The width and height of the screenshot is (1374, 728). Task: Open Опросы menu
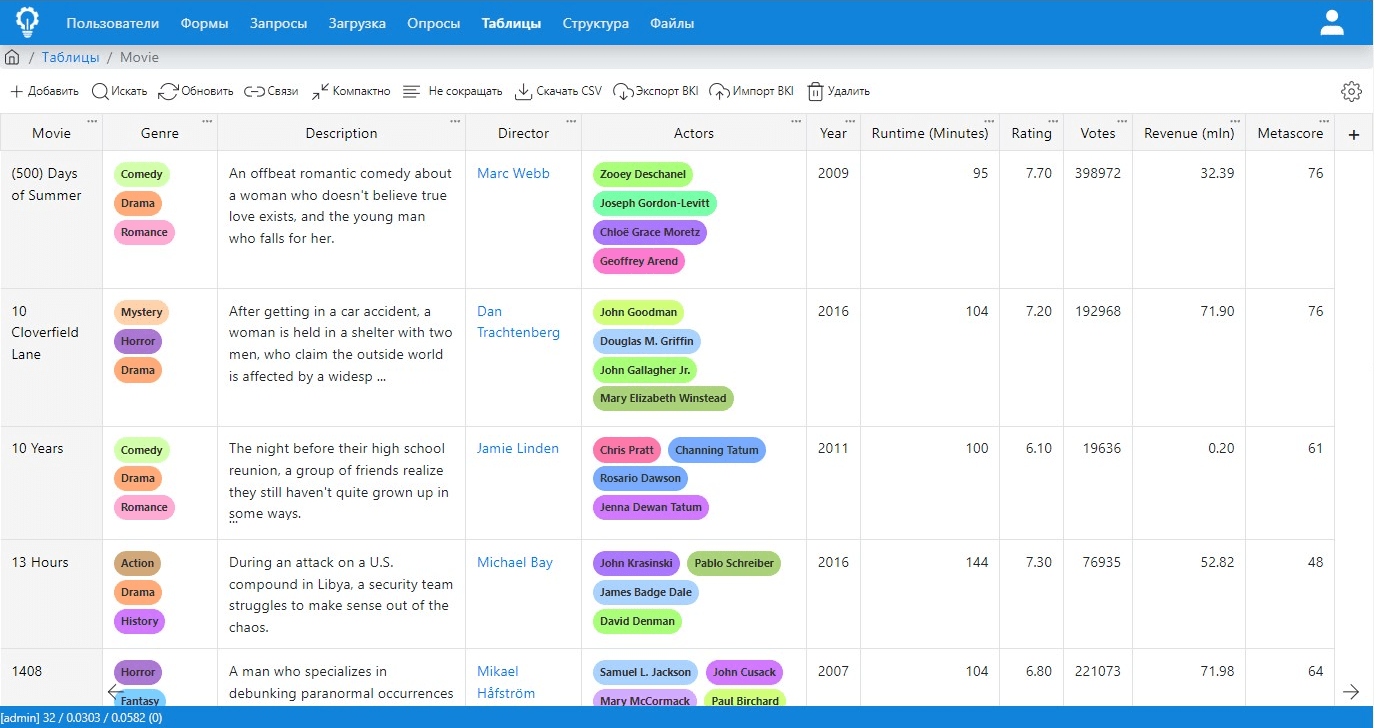[434, 23]
